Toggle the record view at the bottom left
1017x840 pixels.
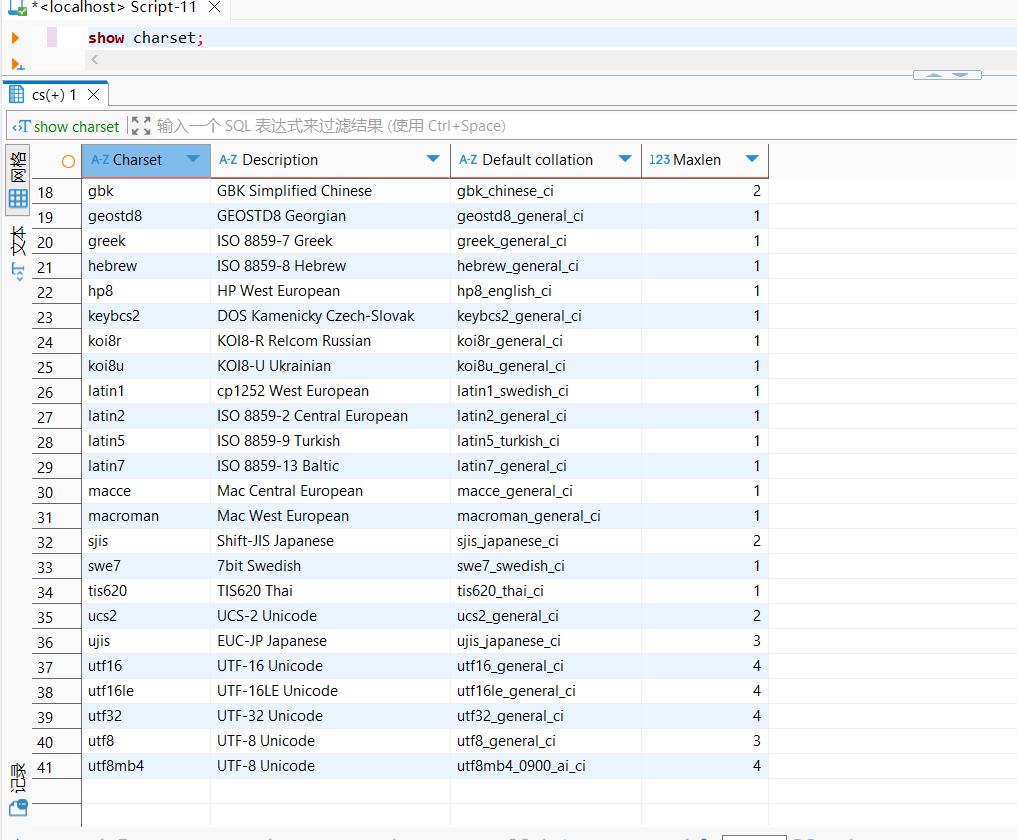(18, 790)
